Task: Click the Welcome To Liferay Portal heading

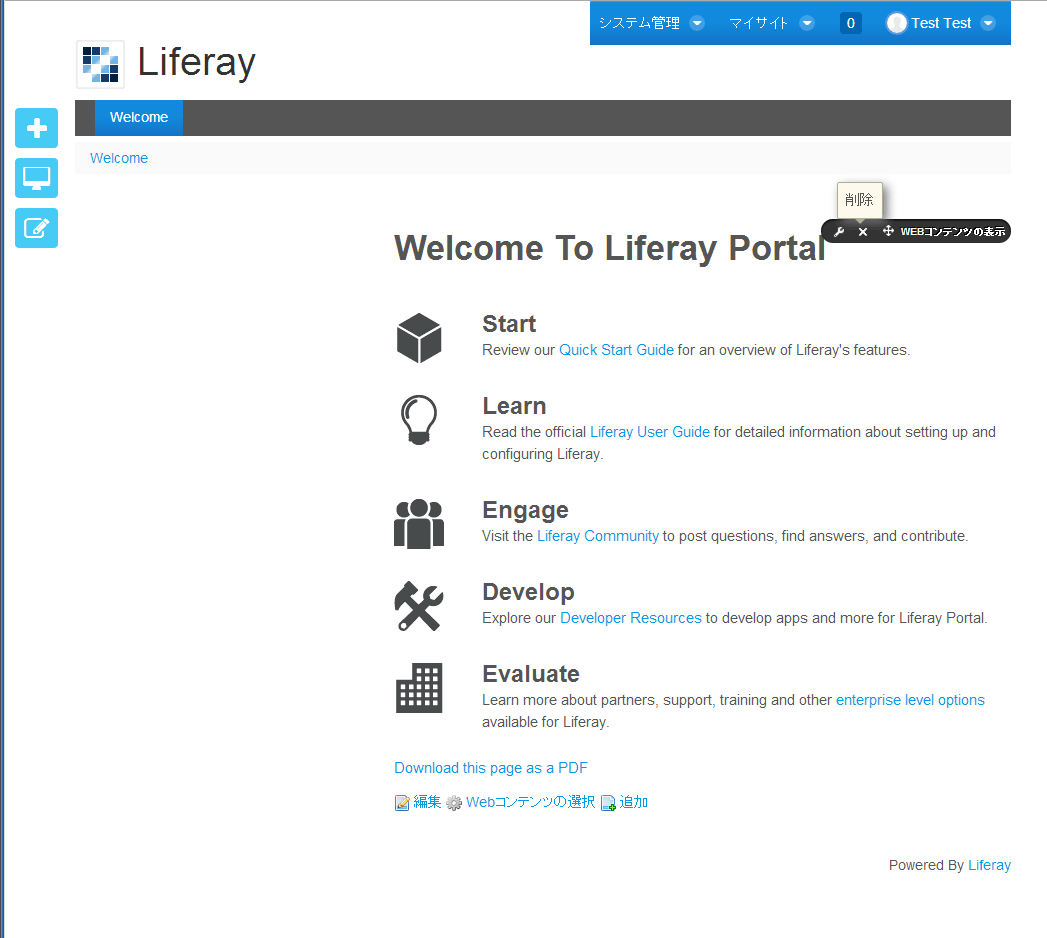Action: point(610,248)
